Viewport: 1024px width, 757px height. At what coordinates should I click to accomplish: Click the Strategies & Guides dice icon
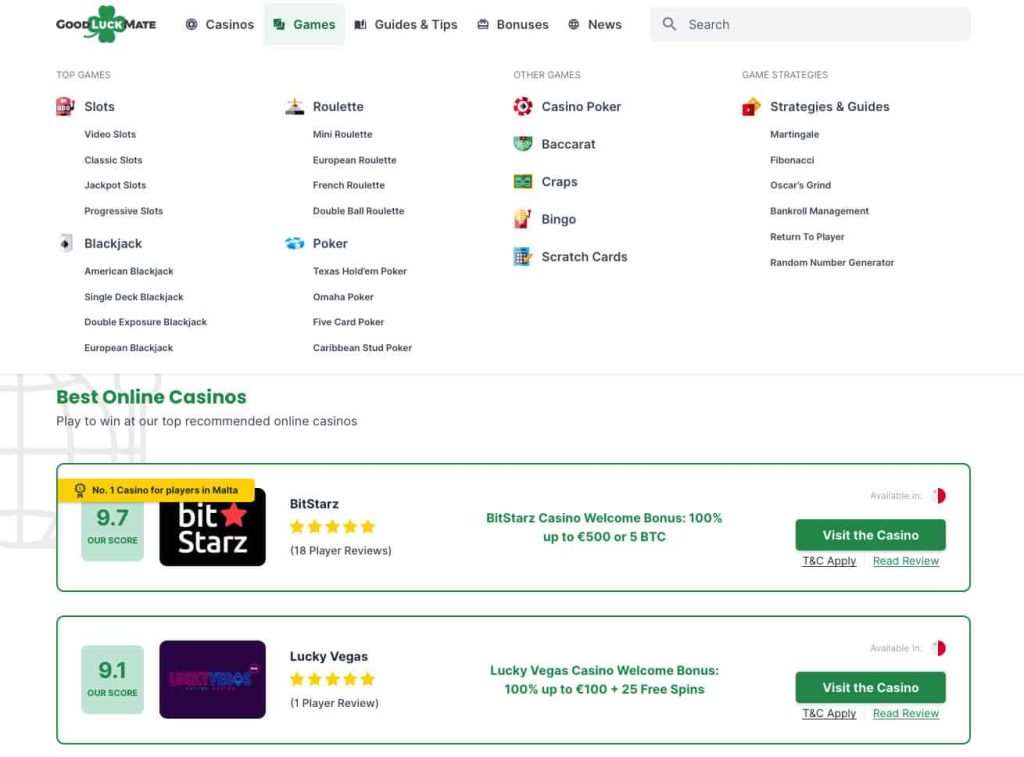pyautogui.click(x=751, y=106)
